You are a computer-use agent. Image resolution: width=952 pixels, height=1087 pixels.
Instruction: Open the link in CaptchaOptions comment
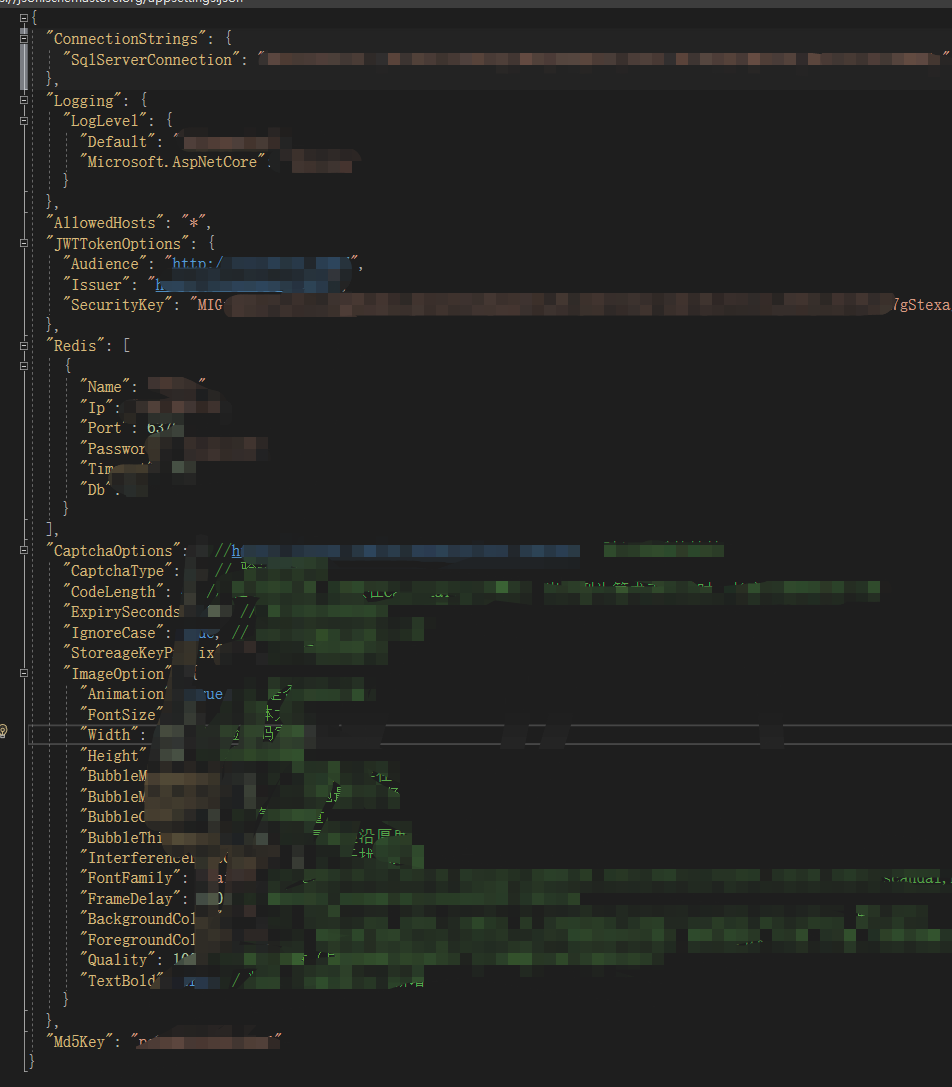pyautogui.click(x=406, y=551)
